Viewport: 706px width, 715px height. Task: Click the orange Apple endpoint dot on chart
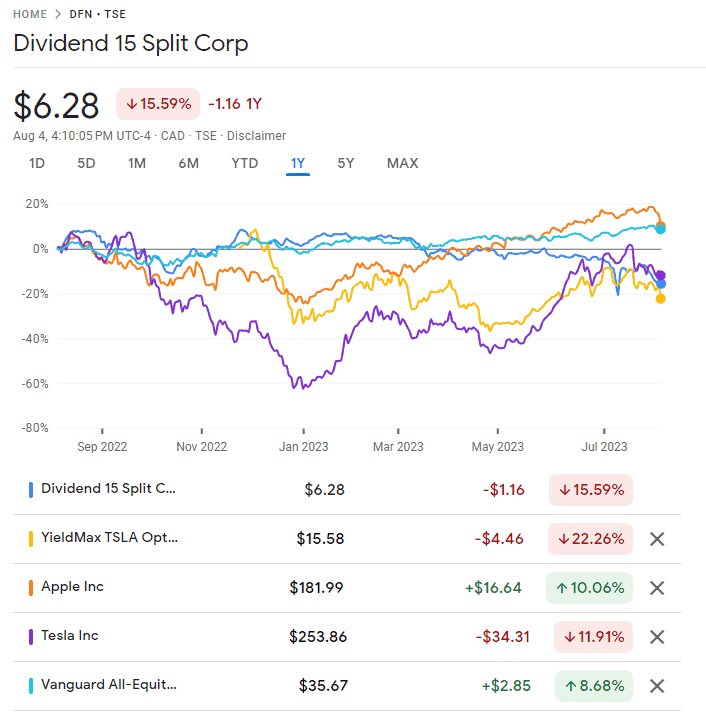[660, 226]
